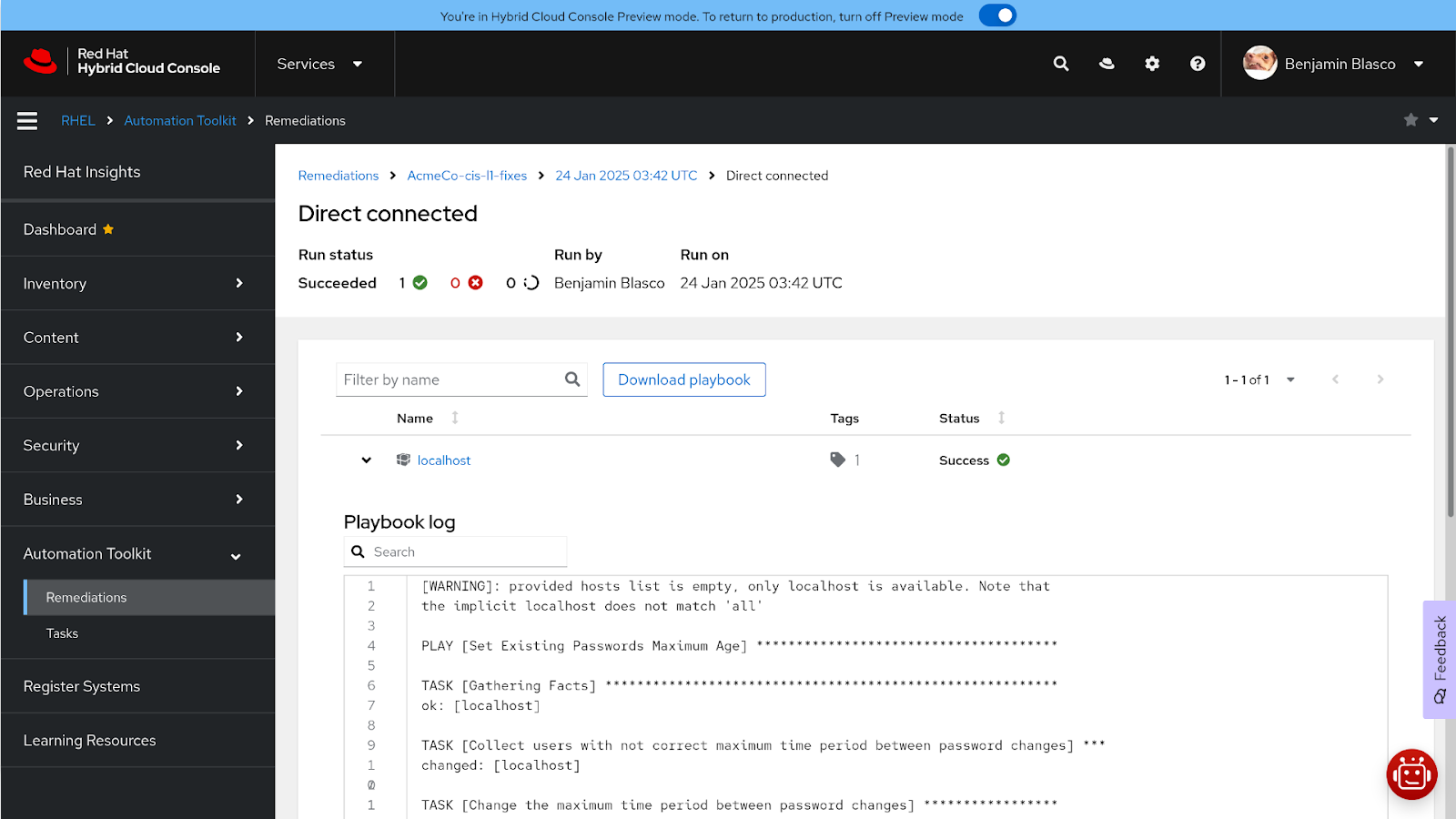Expand the Security navigation section
The image size is (1456, 819).
click(137, 445)
